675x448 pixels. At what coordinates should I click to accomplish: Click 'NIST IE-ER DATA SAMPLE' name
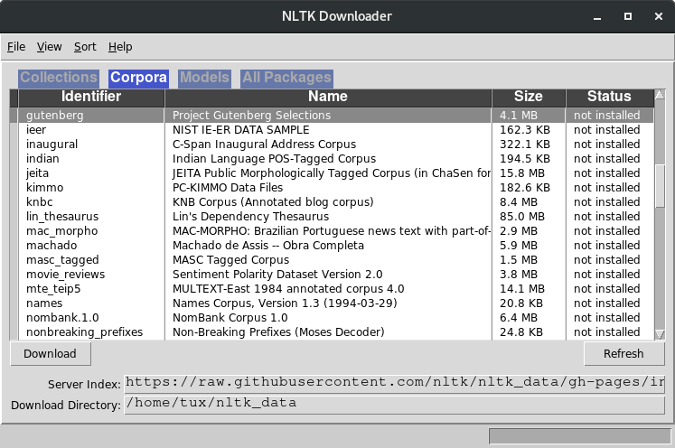point(241,130)
